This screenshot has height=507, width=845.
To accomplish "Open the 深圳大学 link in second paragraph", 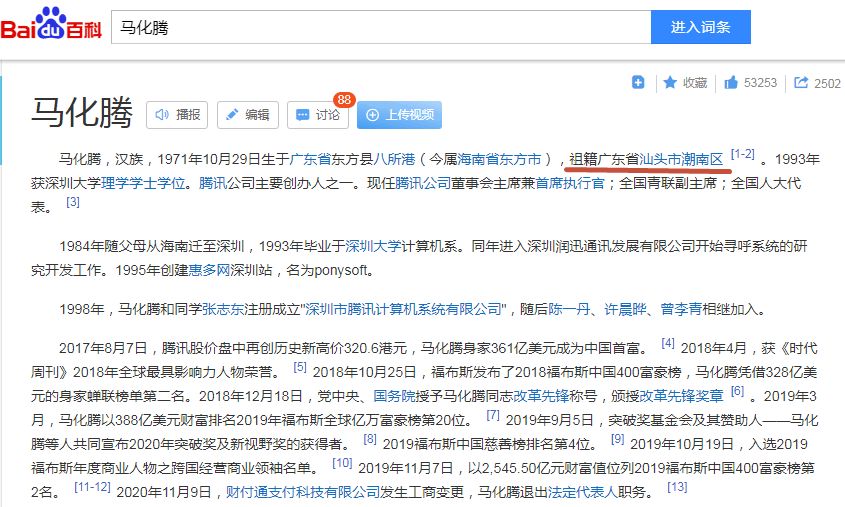I will click(x=373, y=246).
